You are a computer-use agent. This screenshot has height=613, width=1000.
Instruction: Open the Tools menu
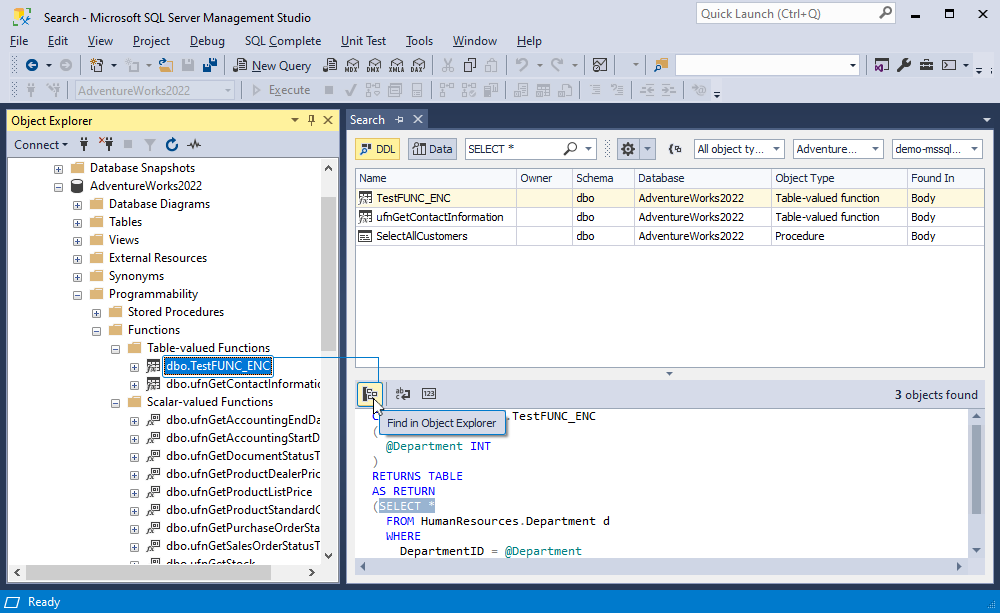pyautogui.click(x=419, y=41)
